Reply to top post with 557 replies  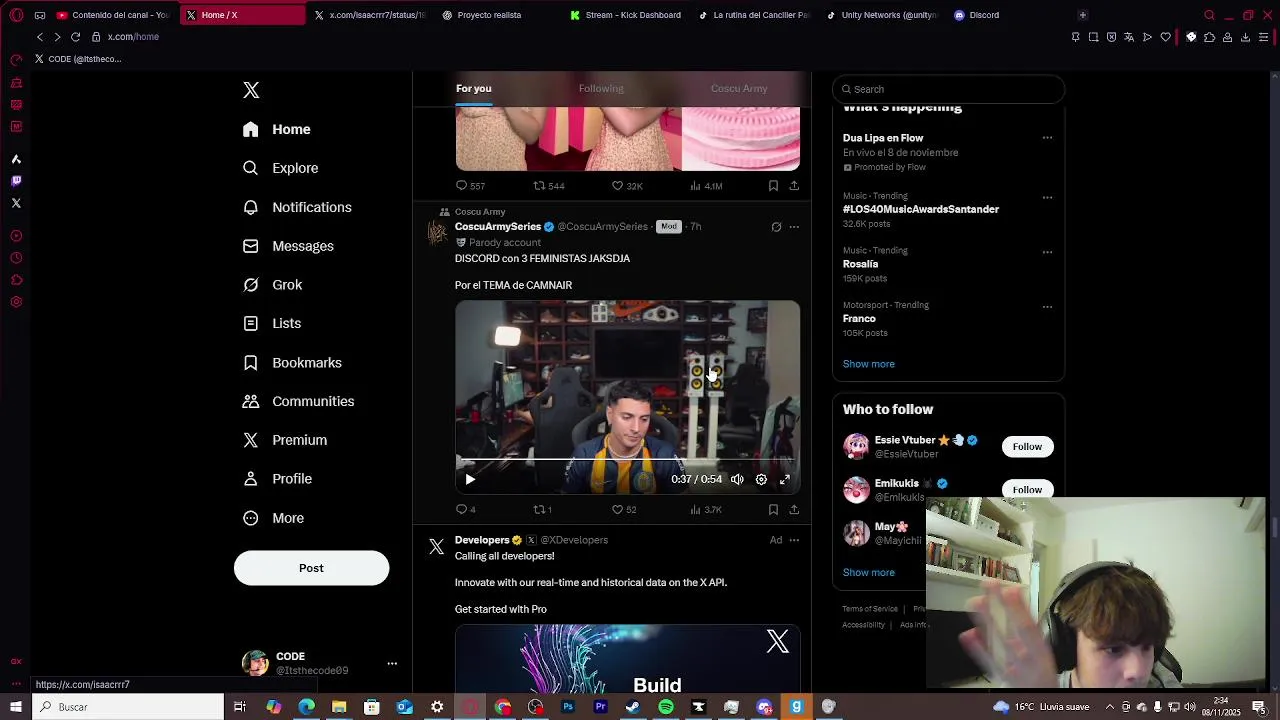470,186
